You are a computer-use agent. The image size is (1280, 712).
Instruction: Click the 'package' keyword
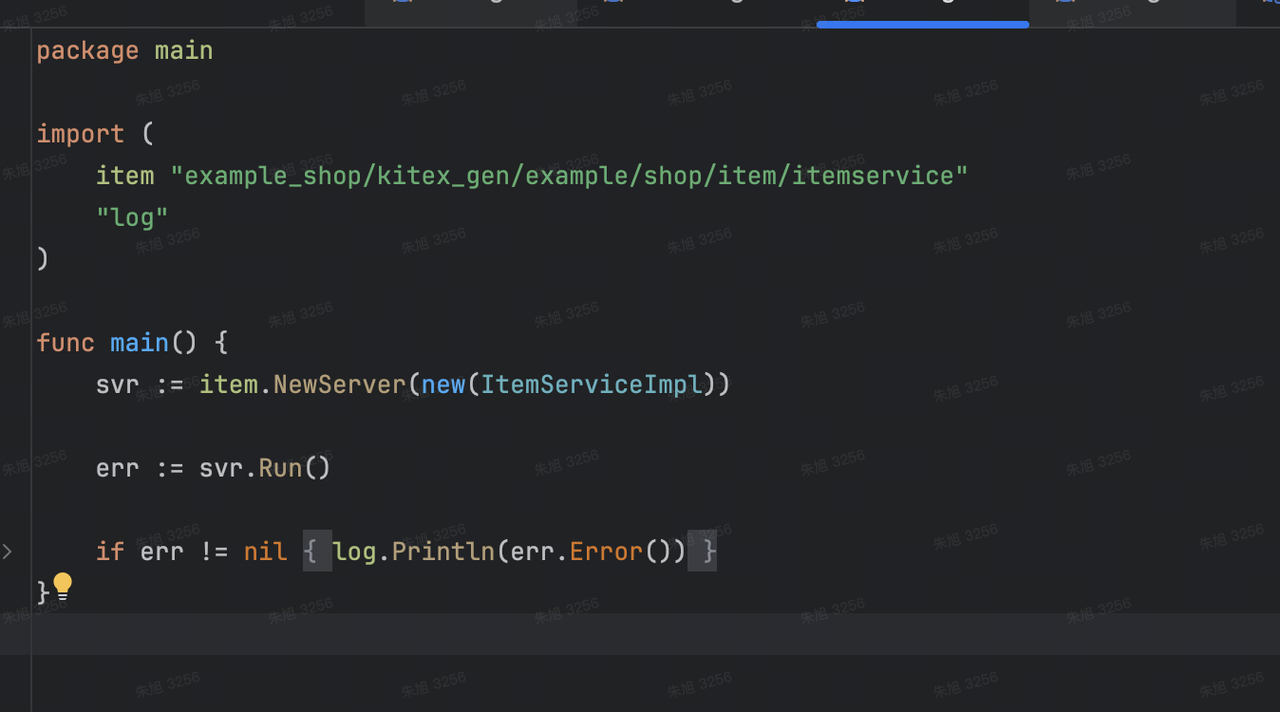tap(88, 51)
